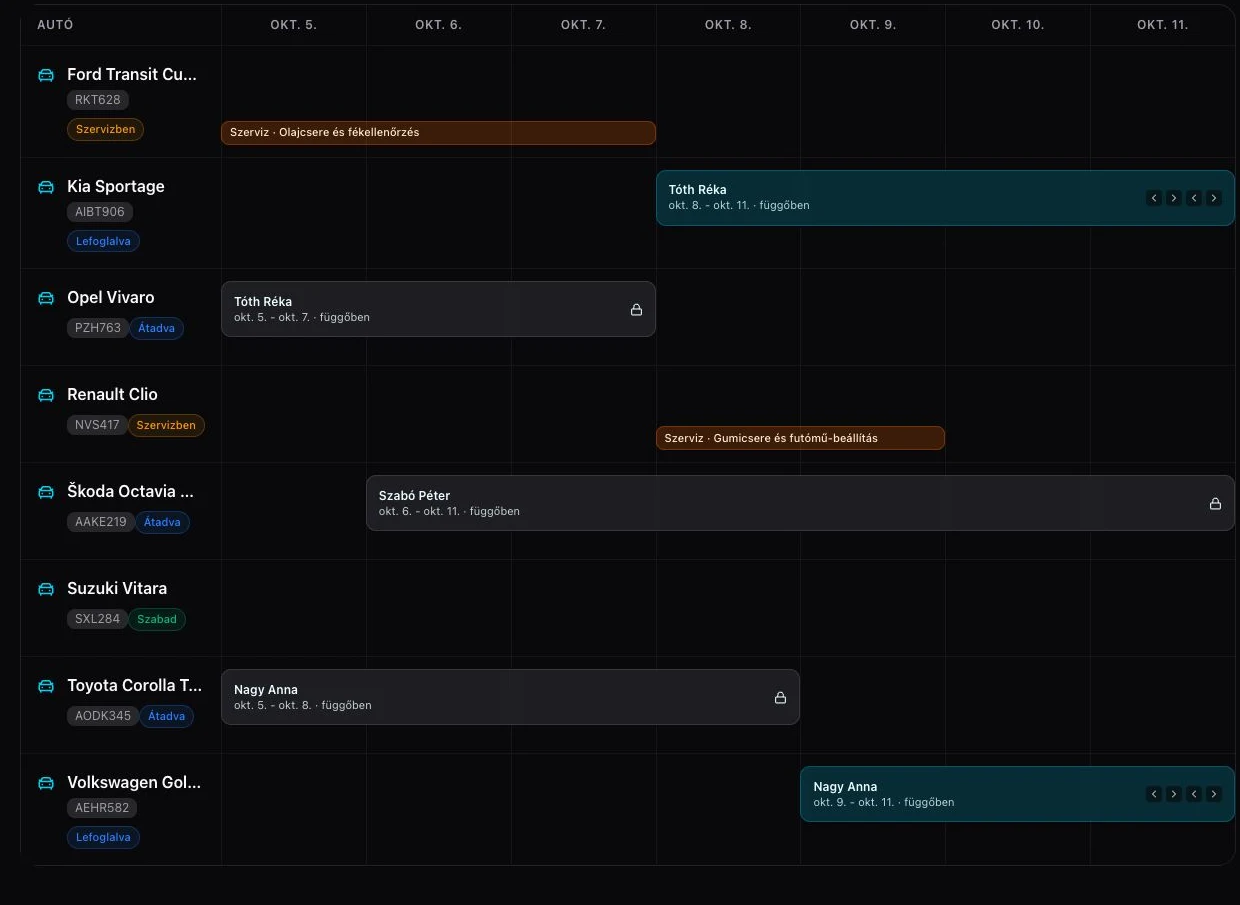Viewport: 1240px width, 905px height.
Task: Click second chevron on Nagy Anna Volkswagen booking
Action: (1174, 794)
